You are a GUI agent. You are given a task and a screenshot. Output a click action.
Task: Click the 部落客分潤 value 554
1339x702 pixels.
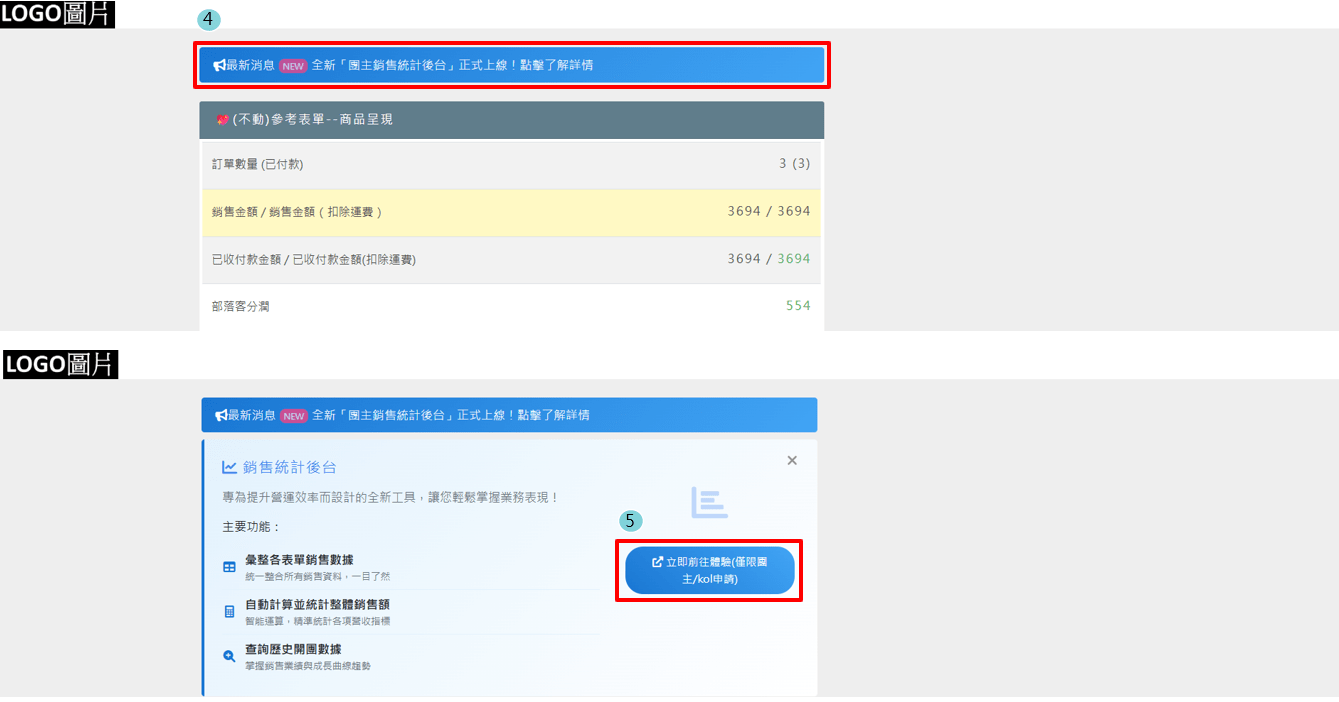(797, 306)
